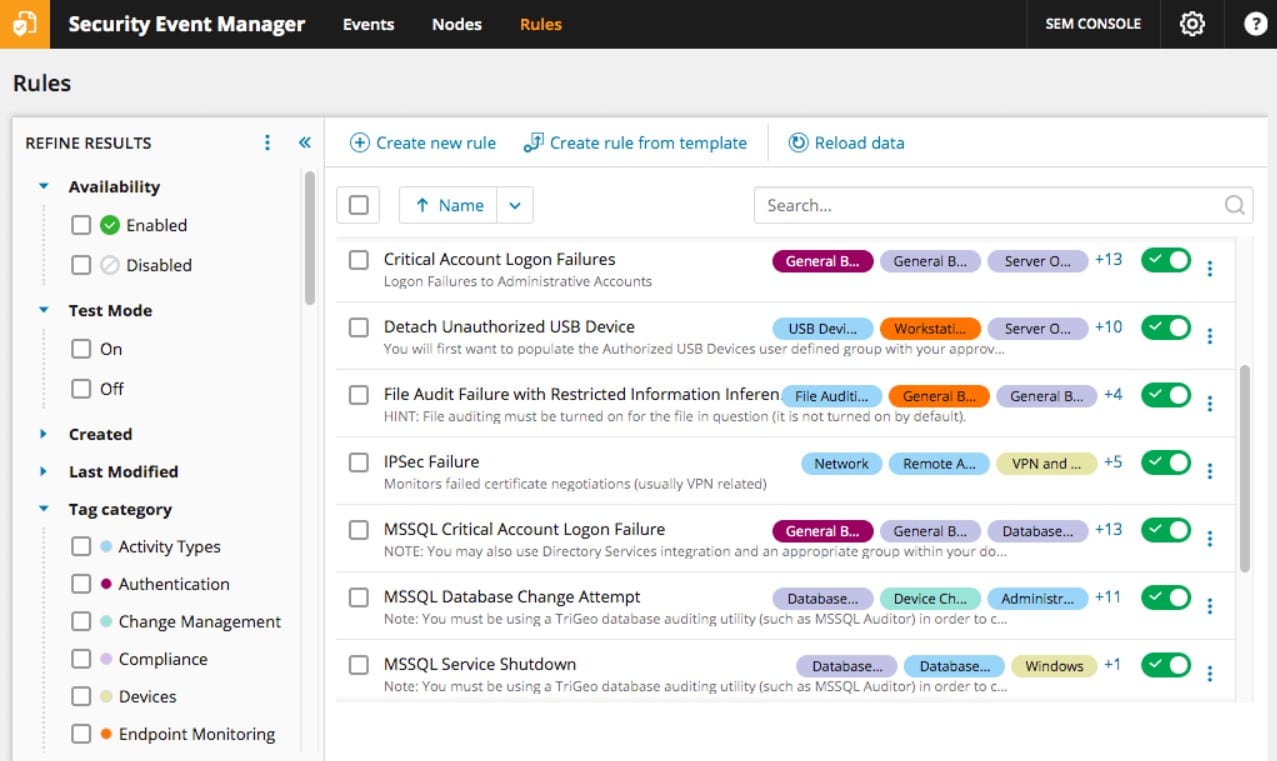Collapse the Test Mode filter section

[43, 311]
